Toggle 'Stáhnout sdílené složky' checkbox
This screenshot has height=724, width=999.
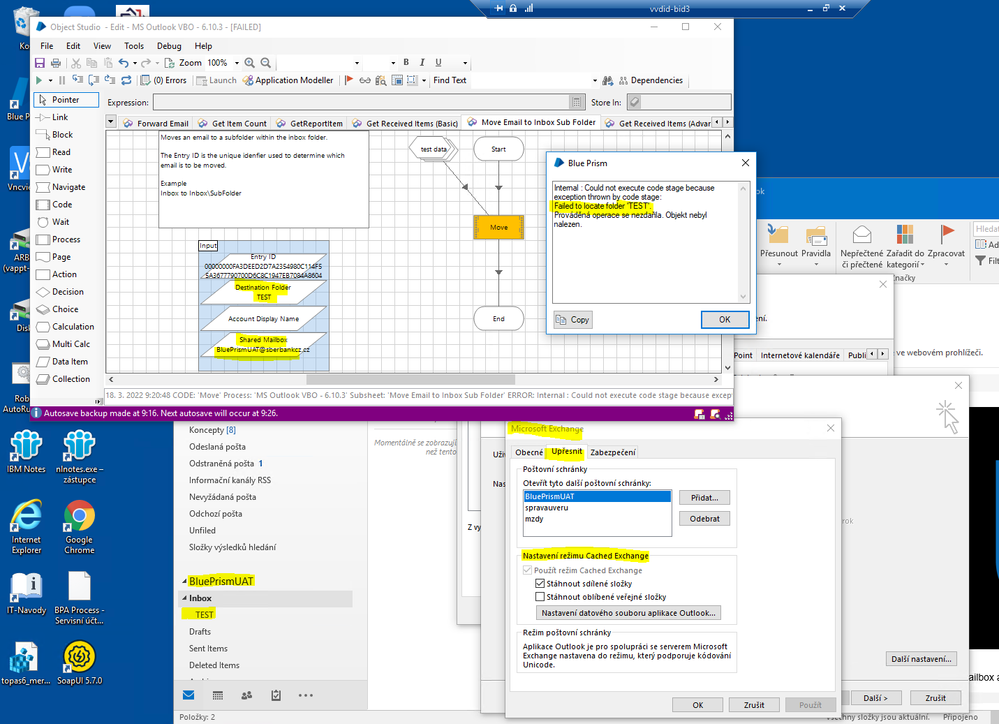[x=541, y=583]
